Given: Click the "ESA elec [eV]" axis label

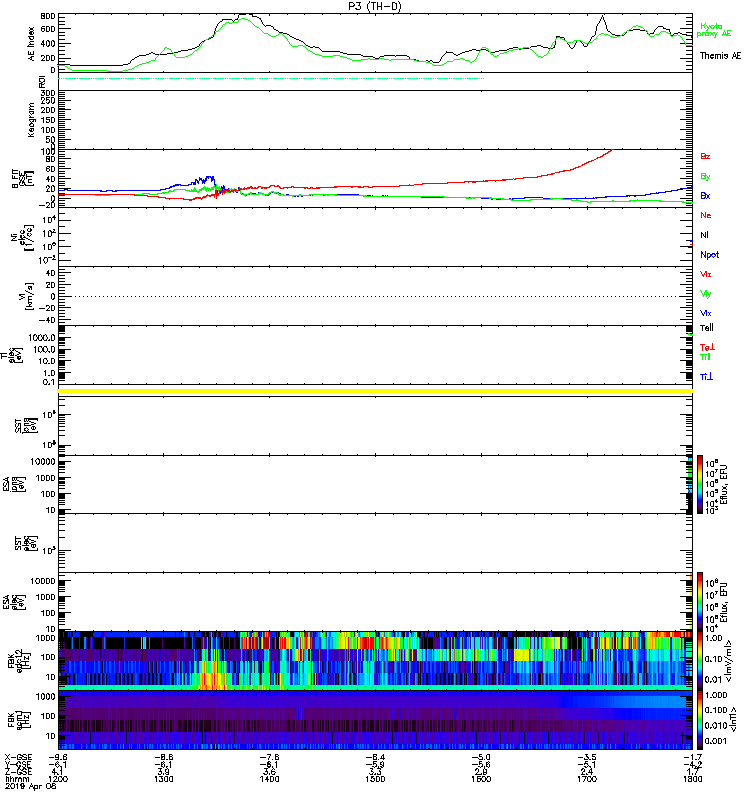Looking at the screenshot, I should point(13,602).
